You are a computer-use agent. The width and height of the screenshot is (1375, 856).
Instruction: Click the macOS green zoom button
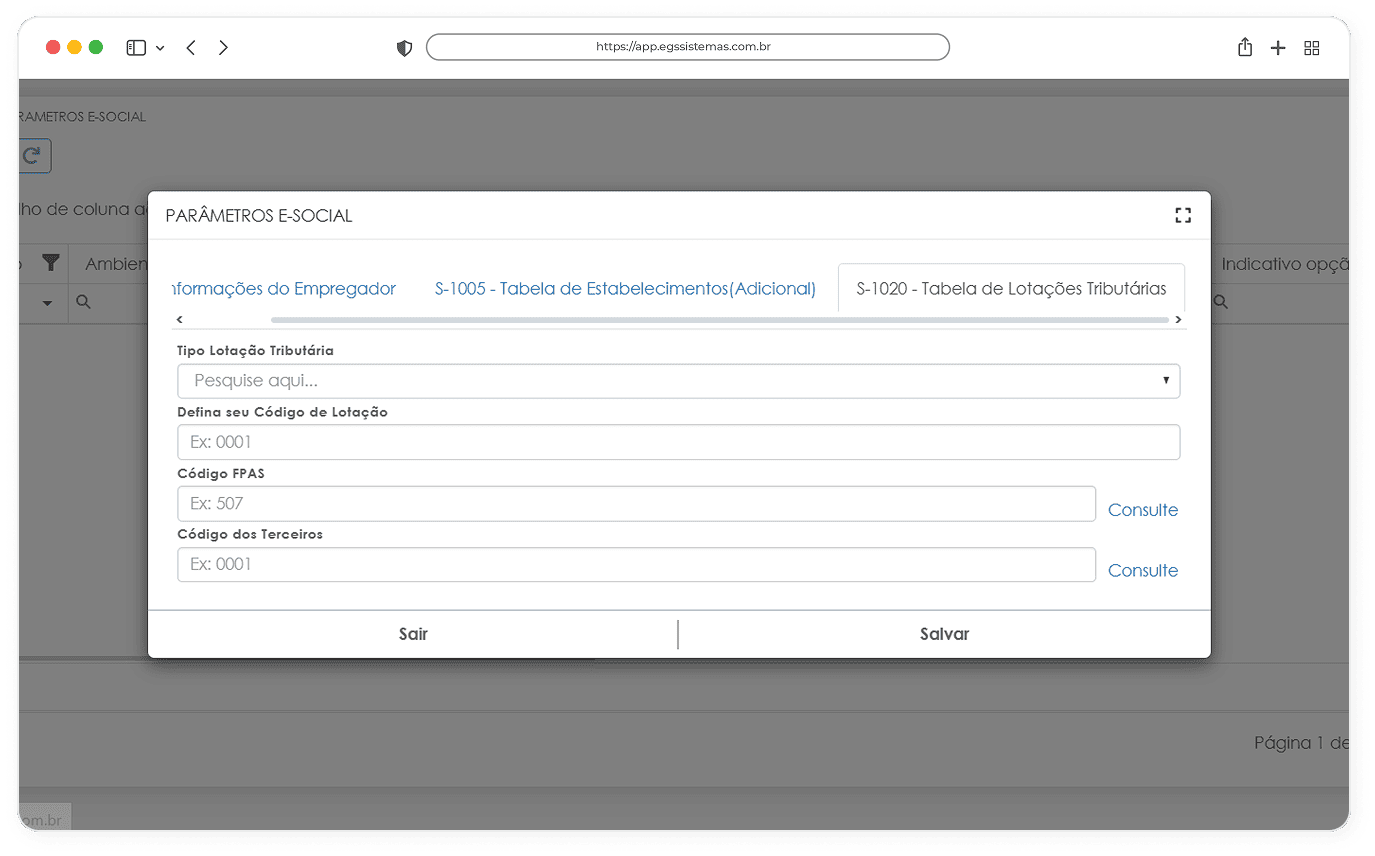[x=96, y=47]
